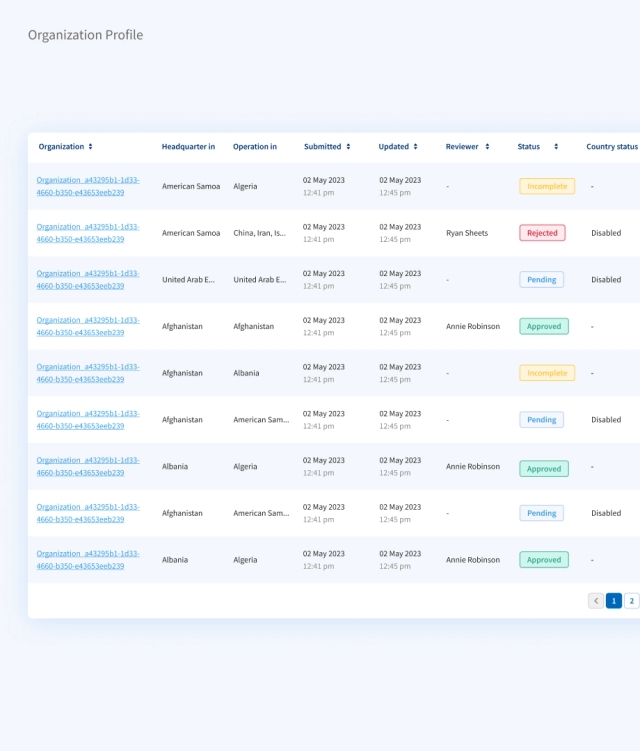Click the sort arrows next to Updated
The height and width of the screenshot is (751, 640).
tap(416, 147)
